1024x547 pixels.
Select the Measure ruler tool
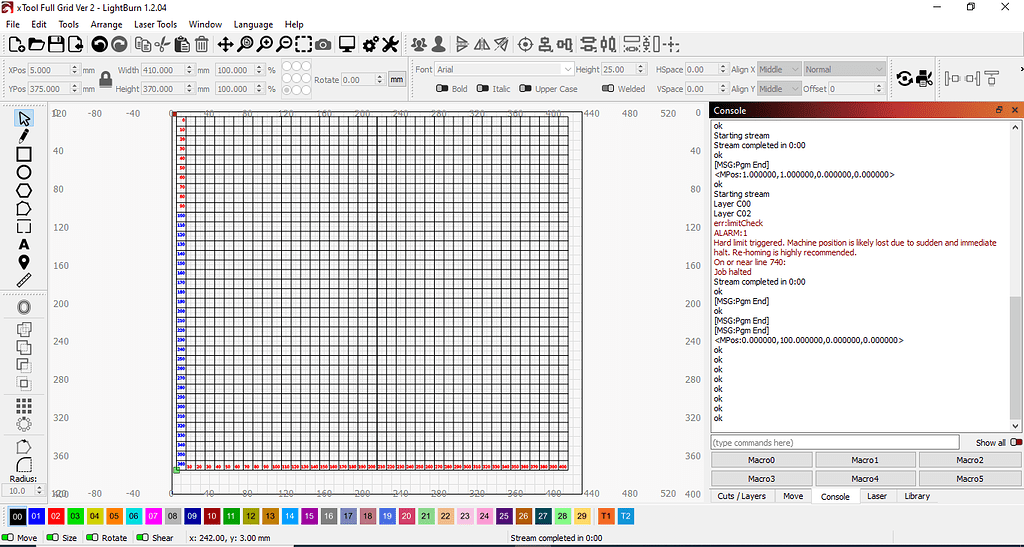(24, 280)
